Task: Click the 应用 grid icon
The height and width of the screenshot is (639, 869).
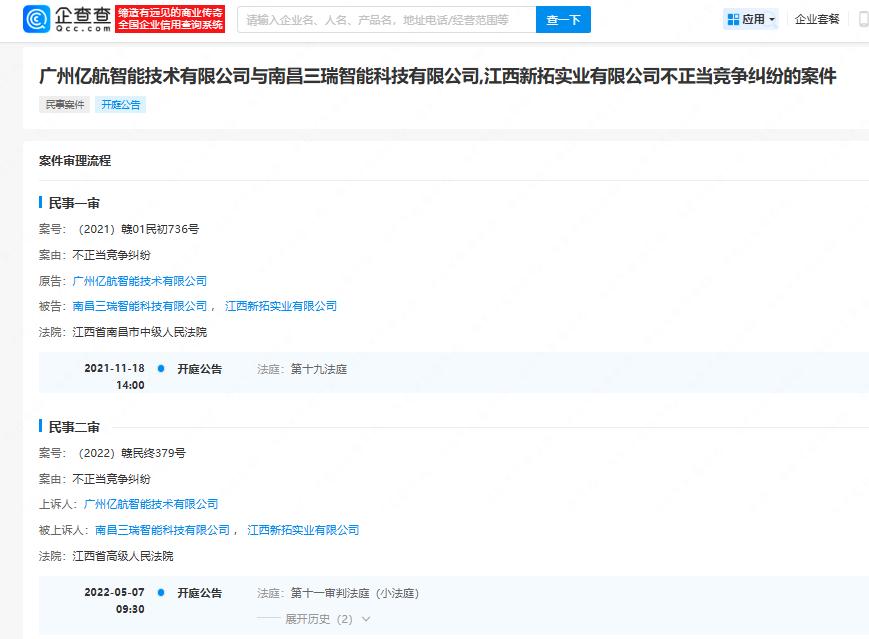Action: 733,19
